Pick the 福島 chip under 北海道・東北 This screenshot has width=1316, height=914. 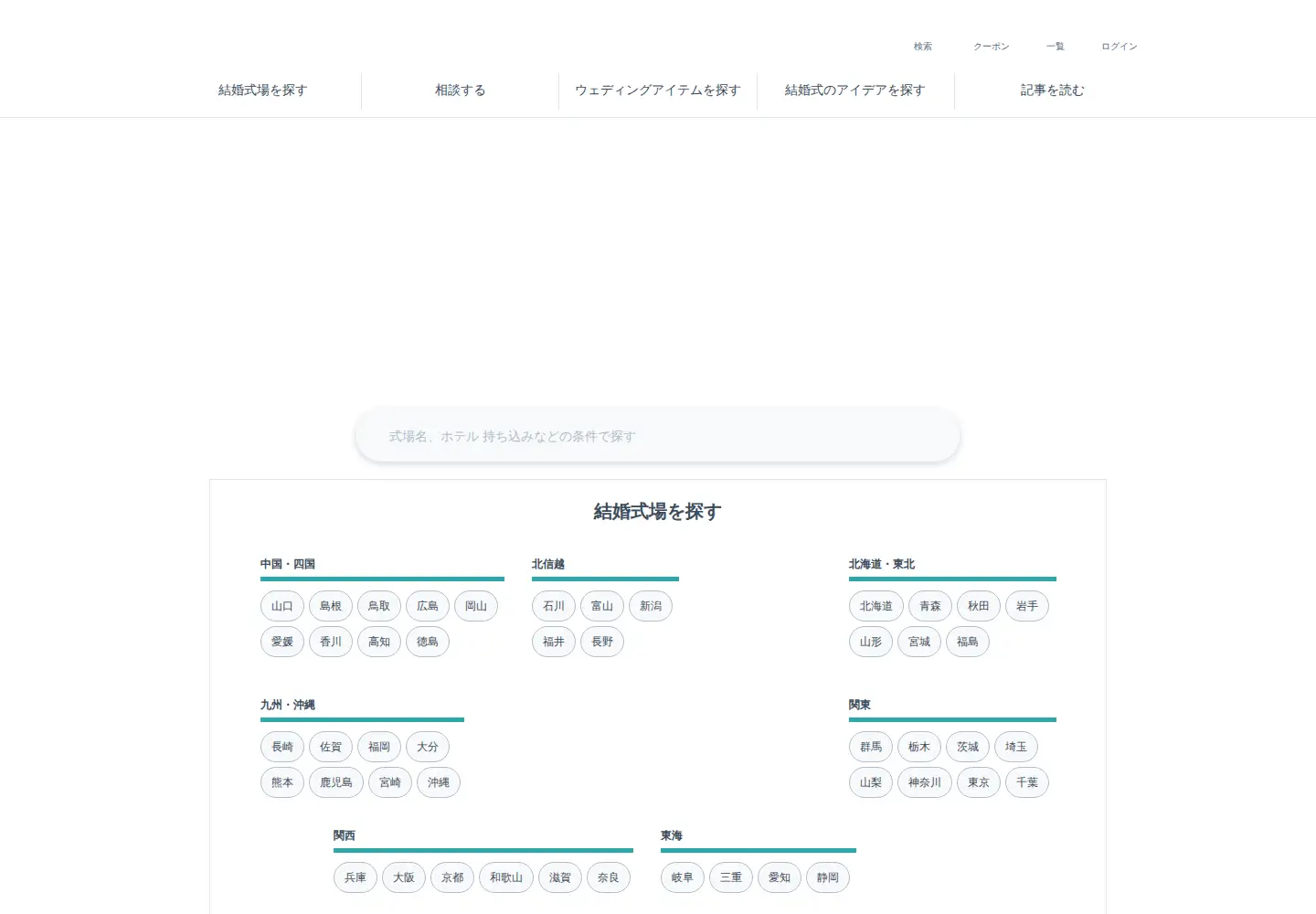pyautogui.click(x=968, y=642)
